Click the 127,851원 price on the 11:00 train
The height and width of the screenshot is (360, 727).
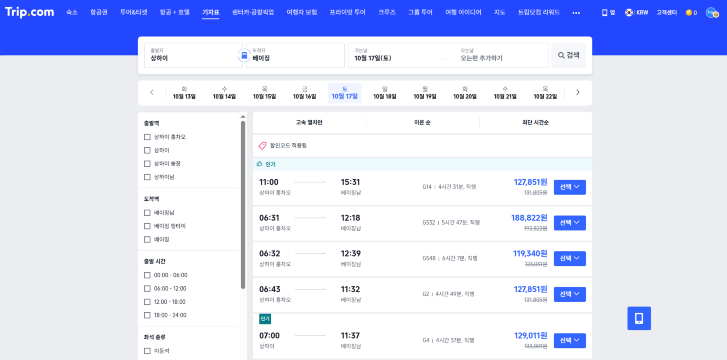pyautogui.click(x=530, y=182)
